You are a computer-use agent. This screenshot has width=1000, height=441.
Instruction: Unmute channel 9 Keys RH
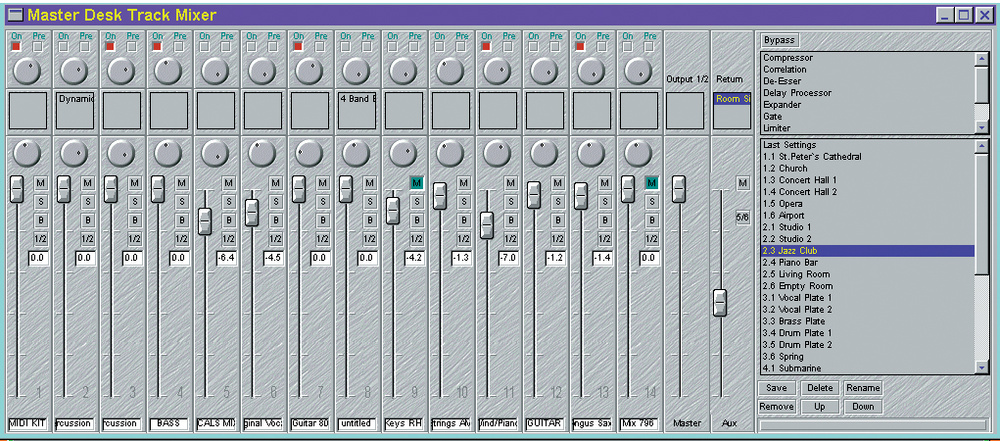click(416, 183)
